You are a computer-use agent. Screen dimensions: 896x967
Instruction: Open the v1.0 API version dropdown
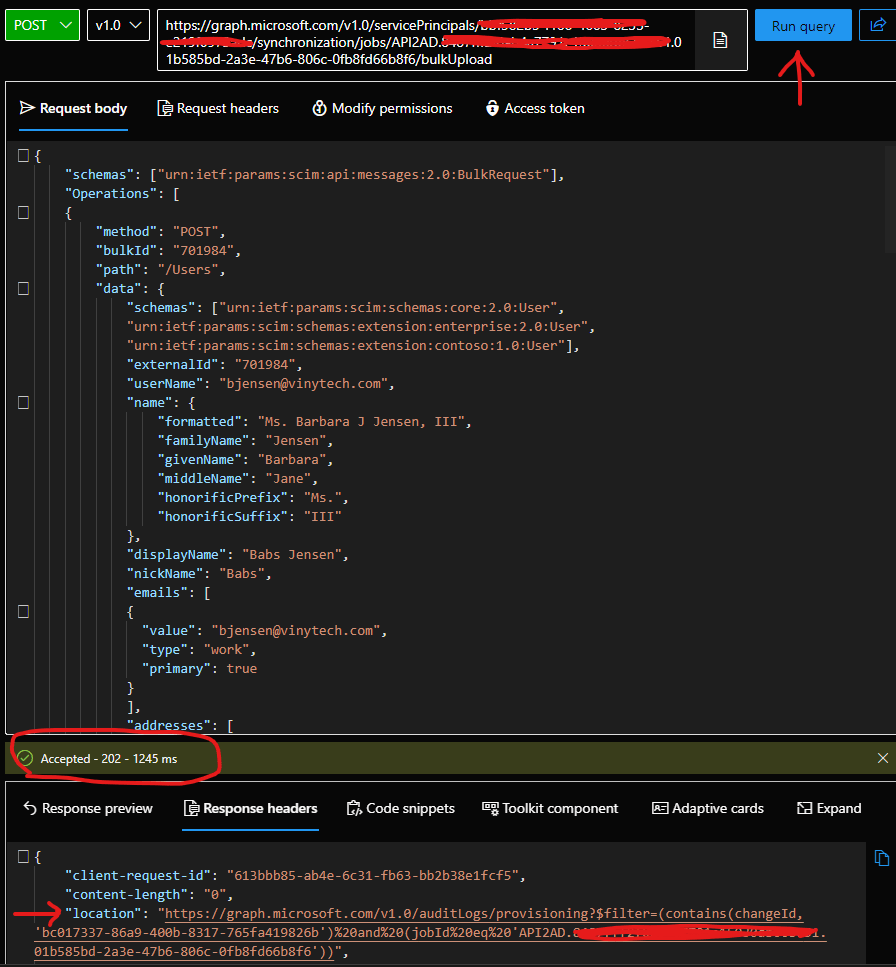point(118,25)
